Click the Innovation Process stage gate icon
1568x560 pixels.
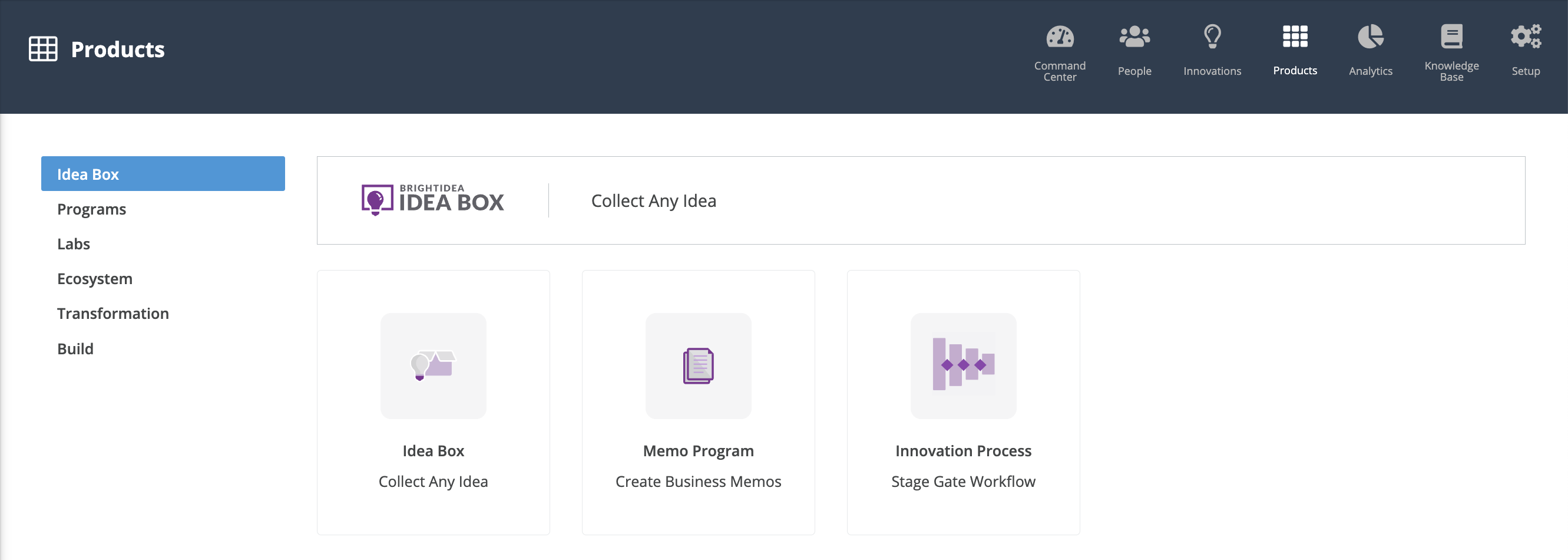pos(963,365)
